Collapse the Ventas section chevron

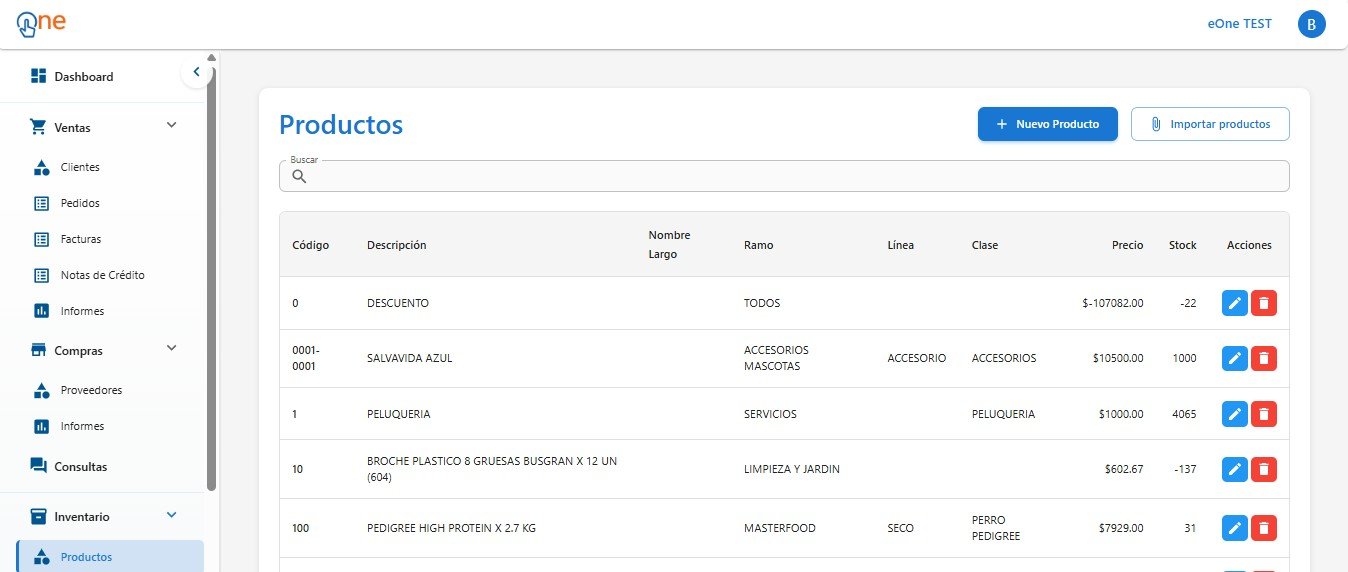click(x=171, y=125)
